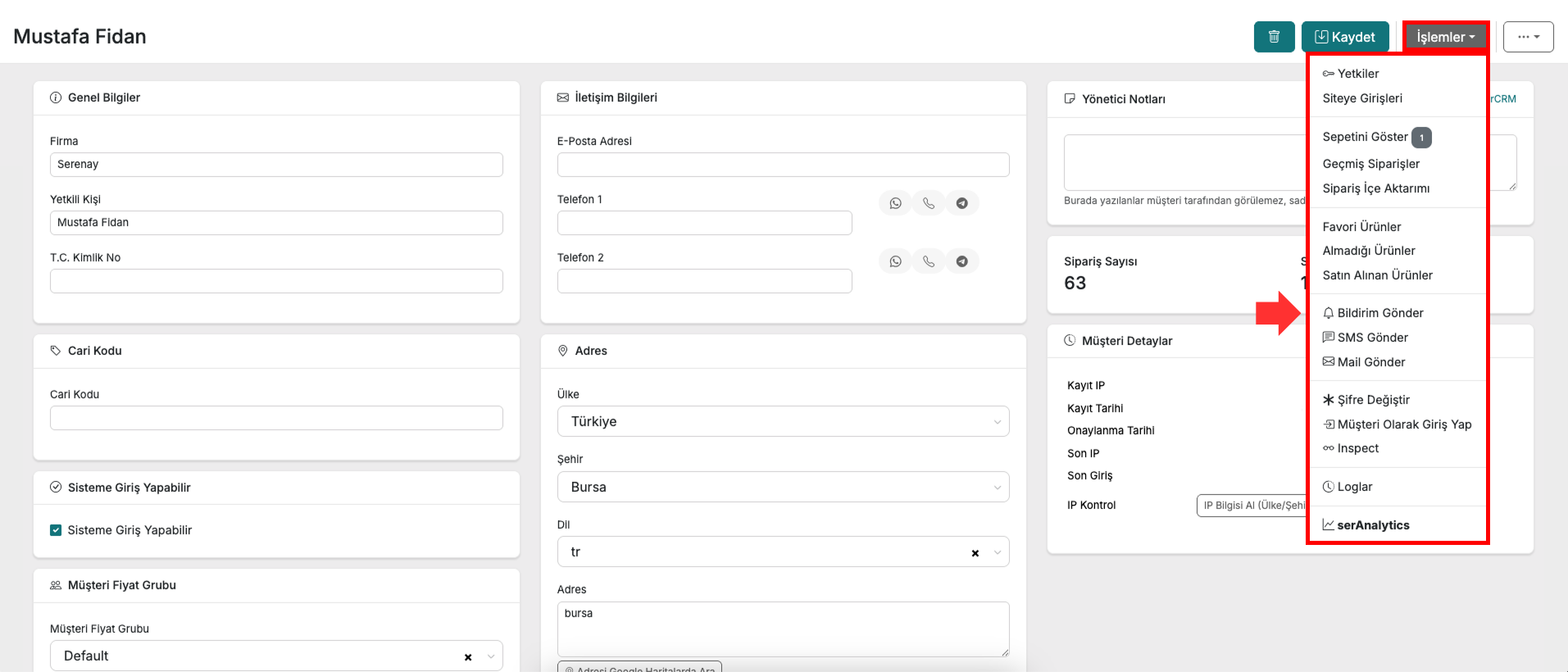Click Telegram icon next to Telefon 2
The image size is (1568, 672).
(962, 261)
